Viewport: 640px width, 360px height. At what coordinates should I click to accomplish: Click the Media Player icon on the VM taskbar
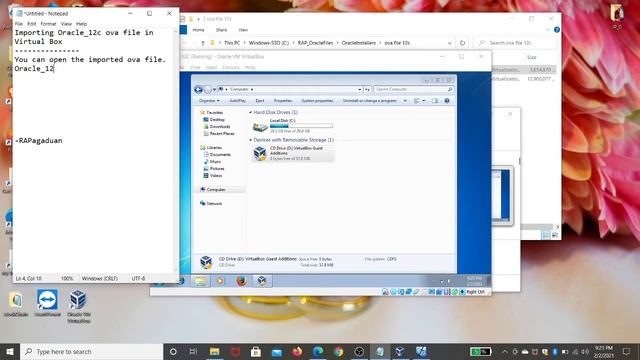(220, 281)
